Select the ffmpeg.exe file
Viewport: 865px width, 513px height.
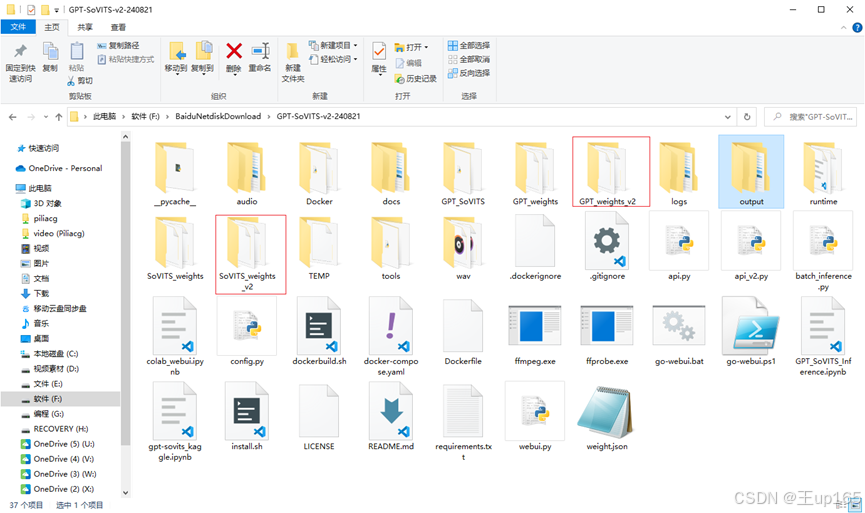tap(535, 335)
